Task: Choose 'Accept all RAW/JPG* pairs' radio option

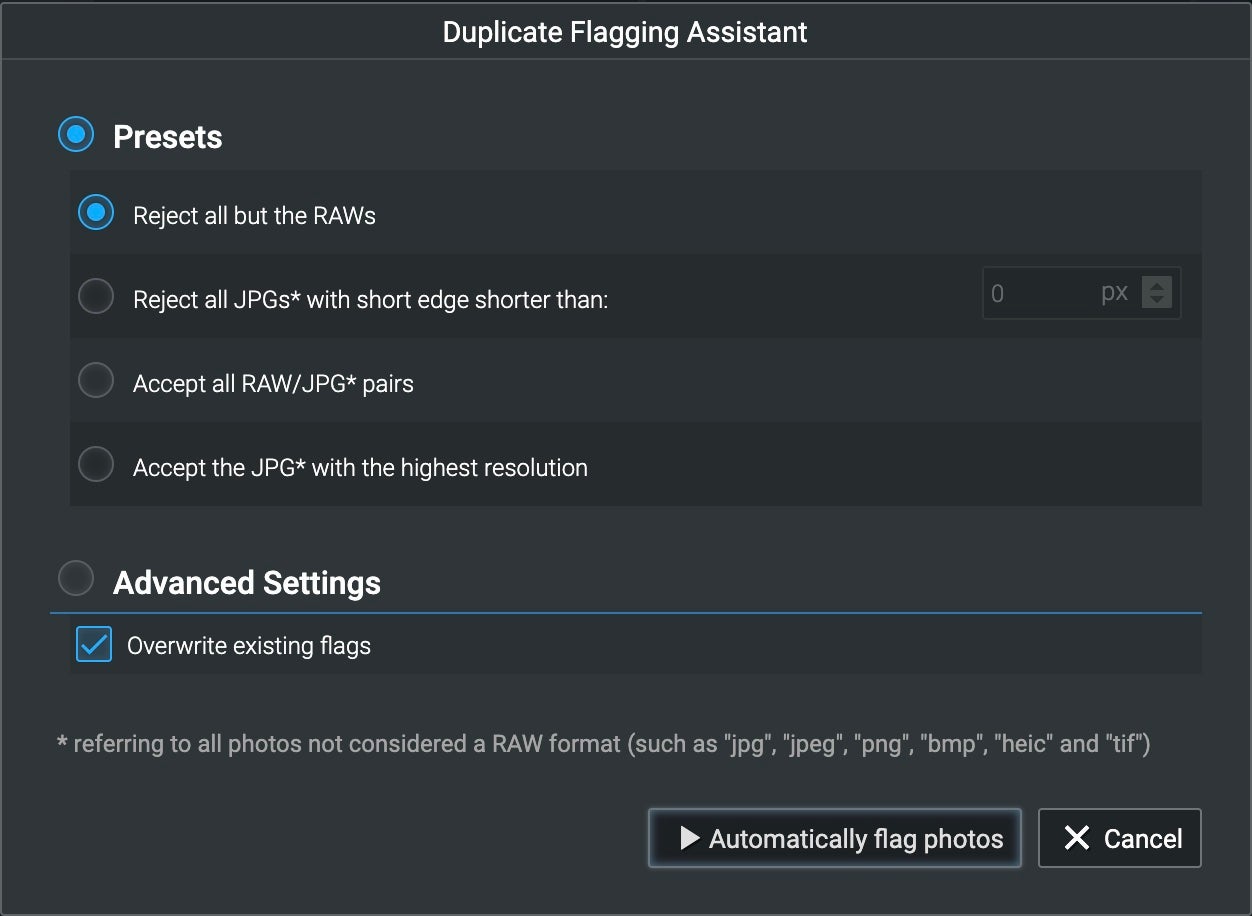Action: tap(96, 381)
